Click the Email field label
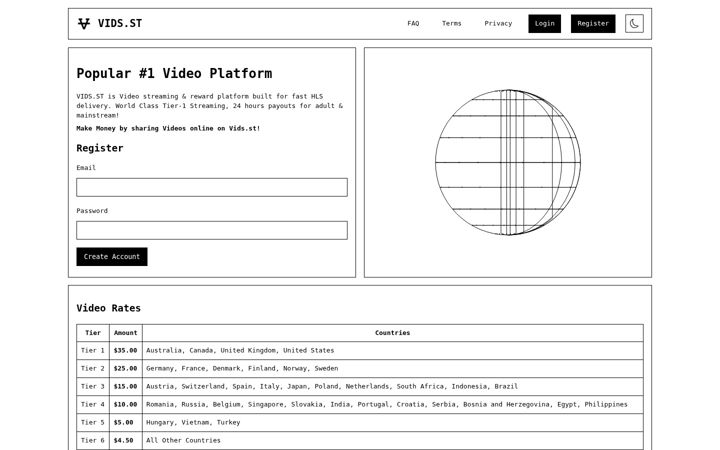The height and width of the screenshot is (450, 720). pos(86,168)
